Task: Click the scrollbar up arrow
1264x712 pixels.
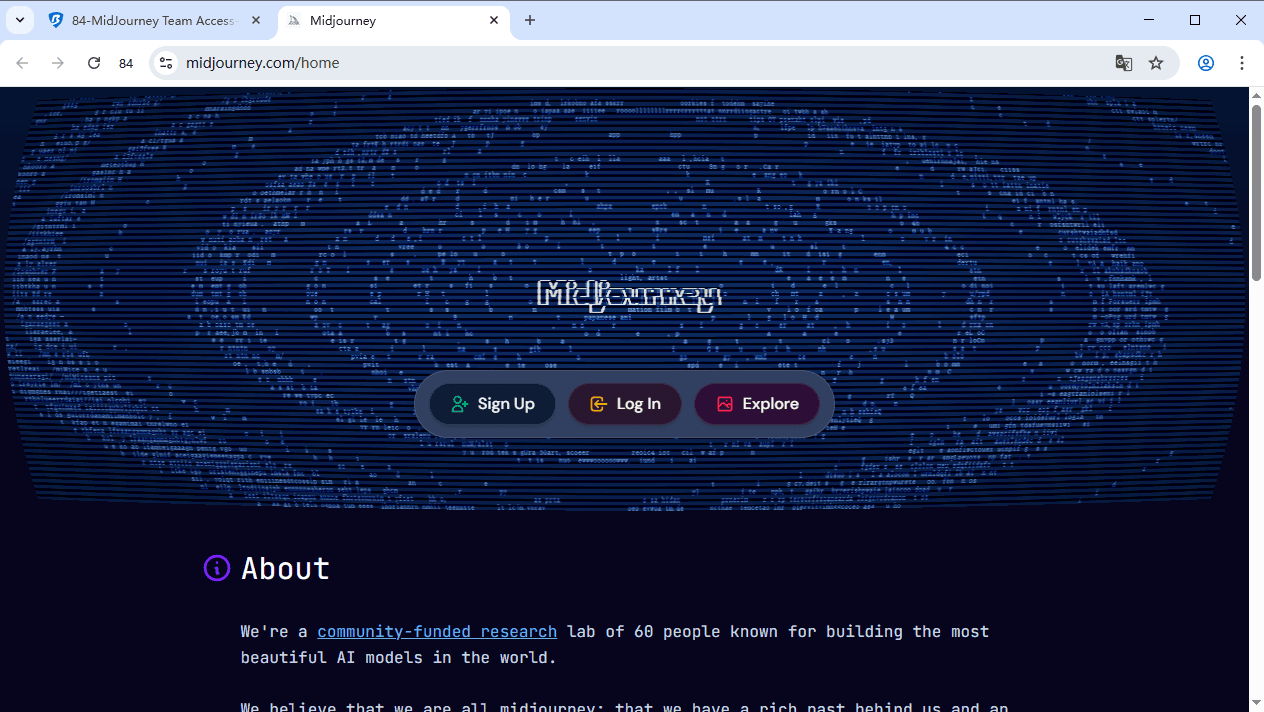Action: (x=1257, y=94)
